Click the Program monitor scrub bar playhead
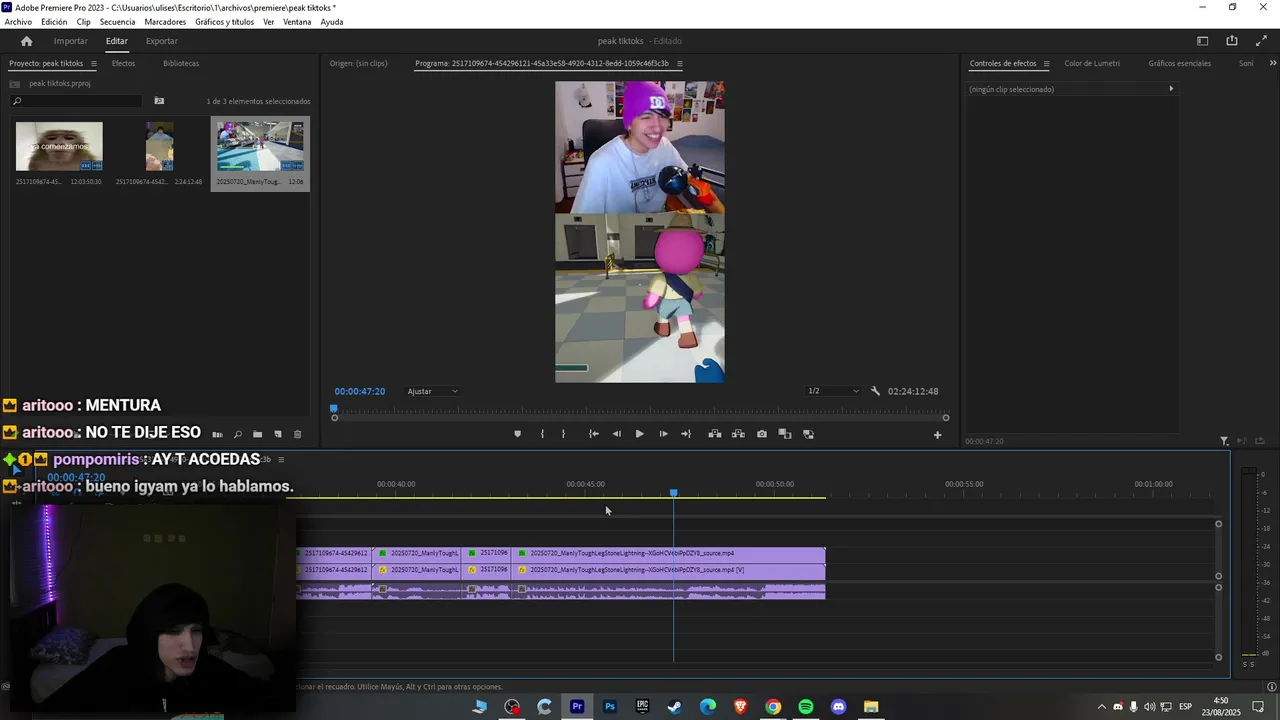 tap(334, 408)
